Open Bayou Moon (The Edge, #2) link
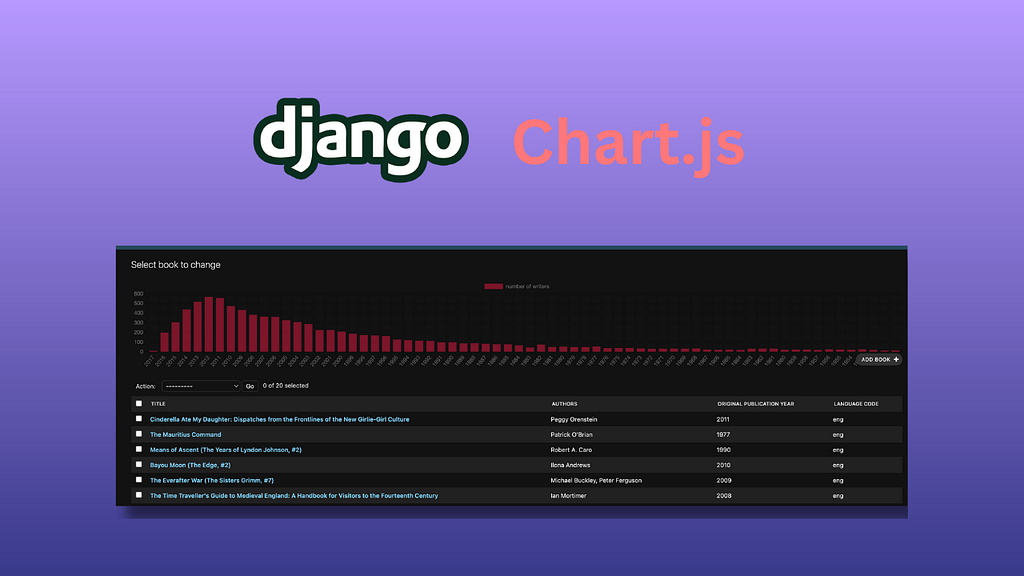 coord(190,465)
